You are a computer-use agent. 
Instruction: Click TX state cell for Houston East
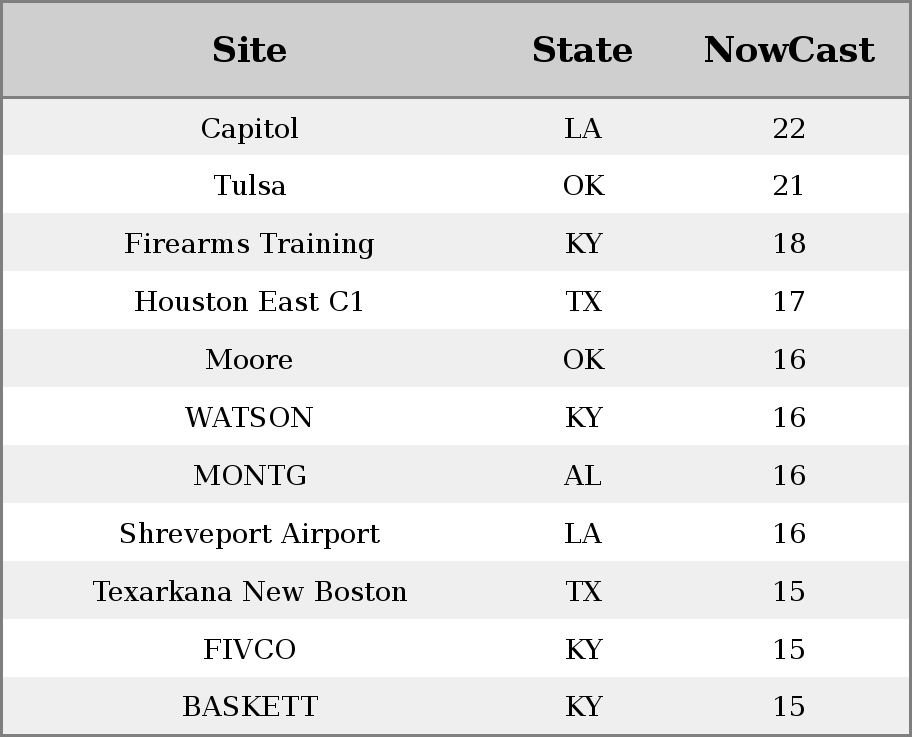(583, 301)
